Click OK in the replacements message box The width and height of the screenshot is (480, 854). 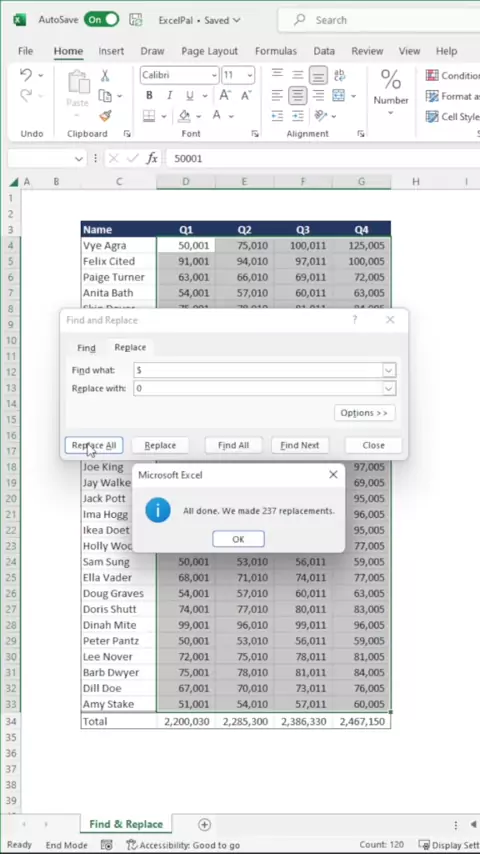[239, 539]
